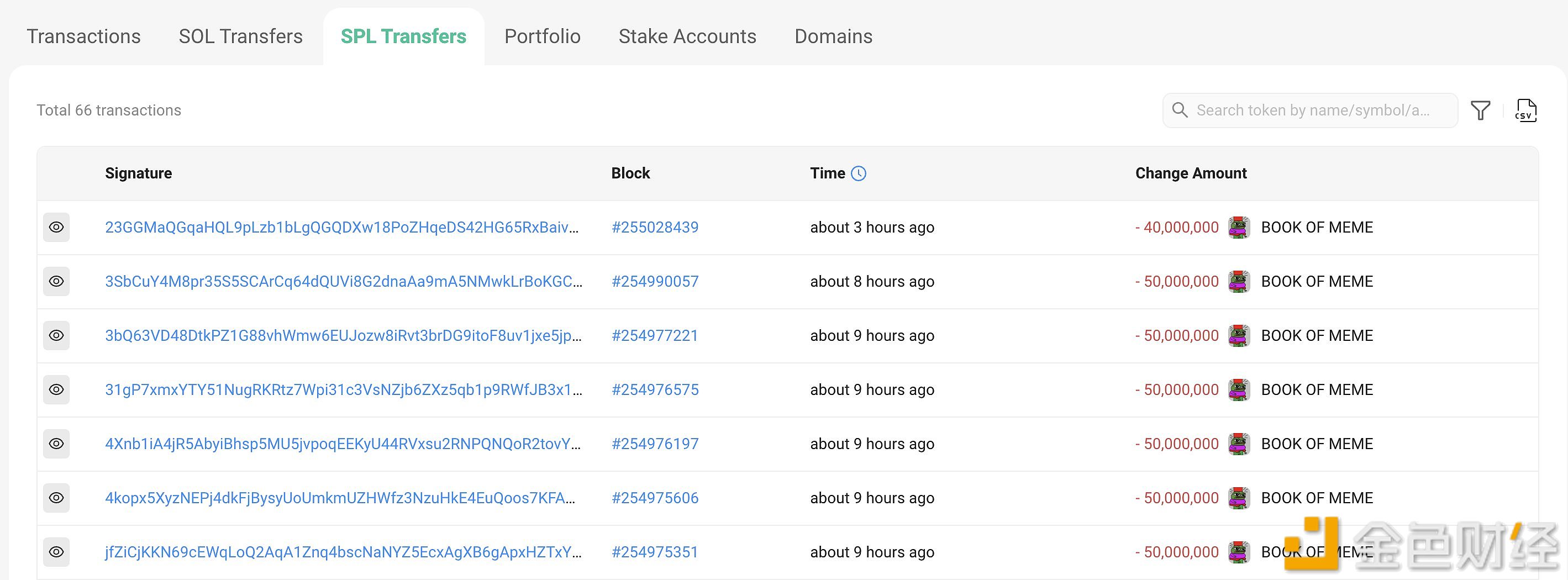Switch to the Transactions tab

83,36
